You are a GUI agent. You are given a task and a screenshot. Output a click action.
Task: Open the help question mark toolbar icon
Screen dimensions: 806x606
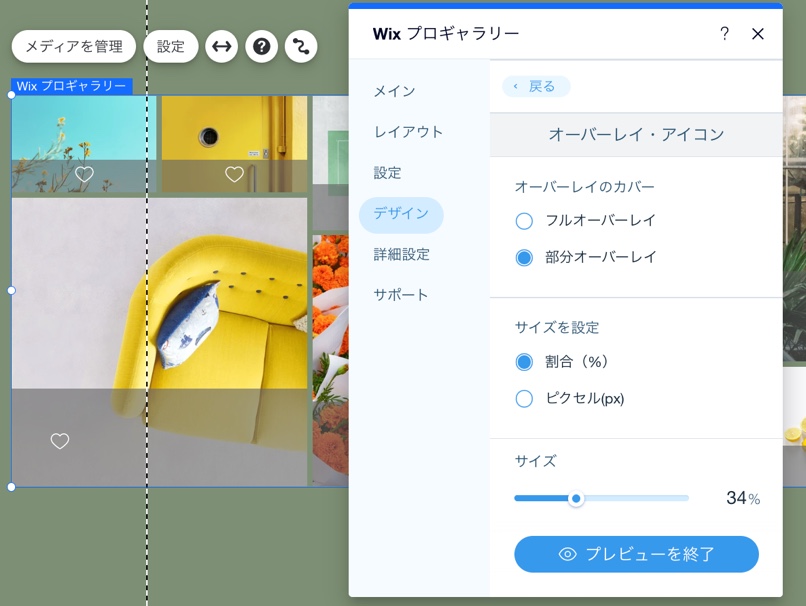coord(261,47)
